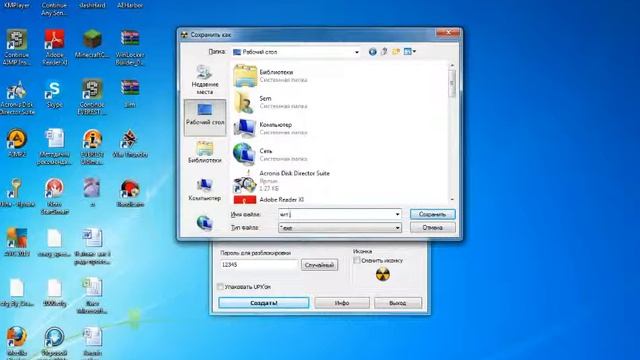
Task: Select the WinLocker Builder archive desktop icon
Action: click(x=130, y=47)
